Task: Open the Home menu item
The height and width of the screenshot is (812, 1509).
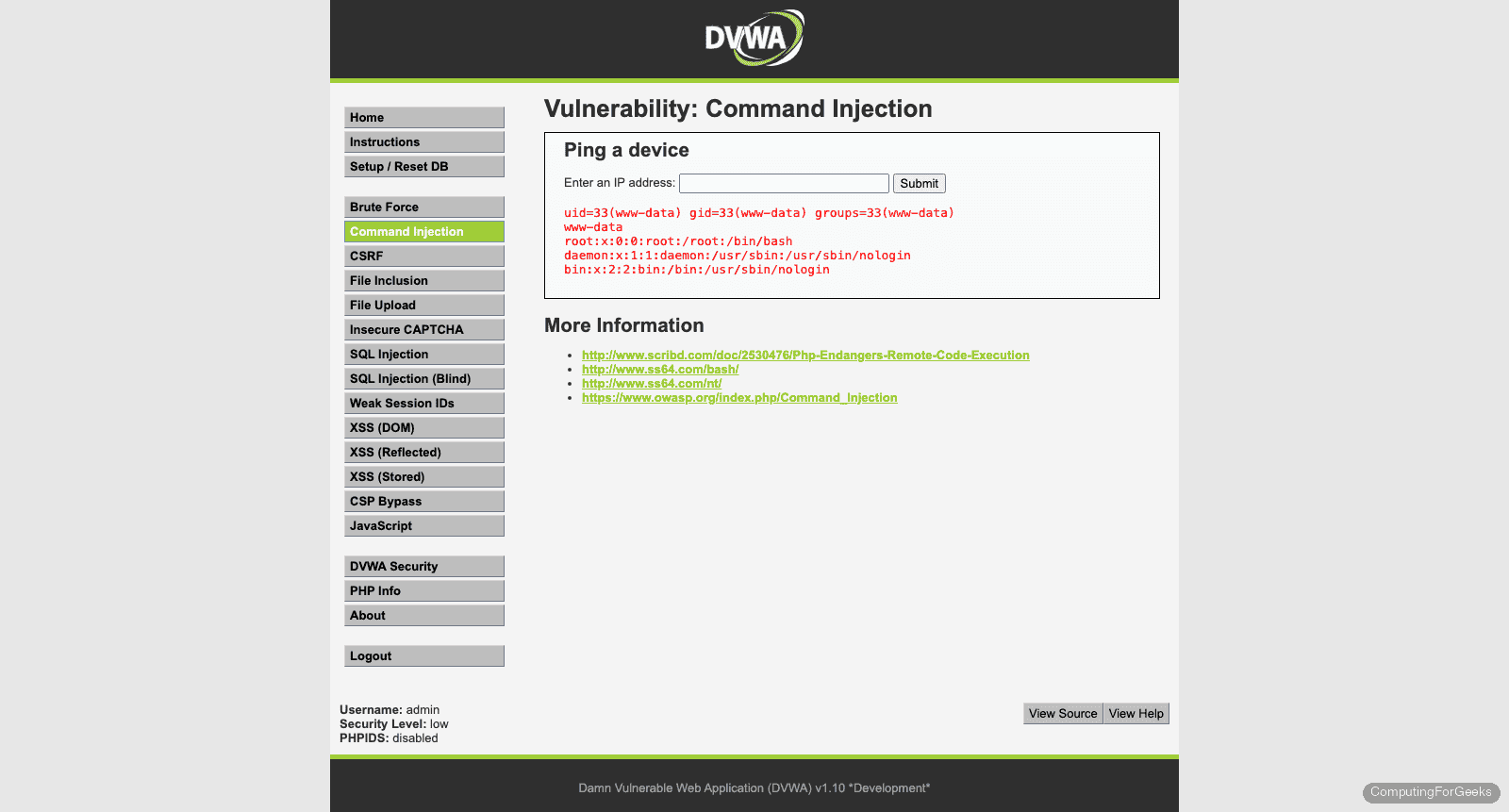Action: pos(424,118)
